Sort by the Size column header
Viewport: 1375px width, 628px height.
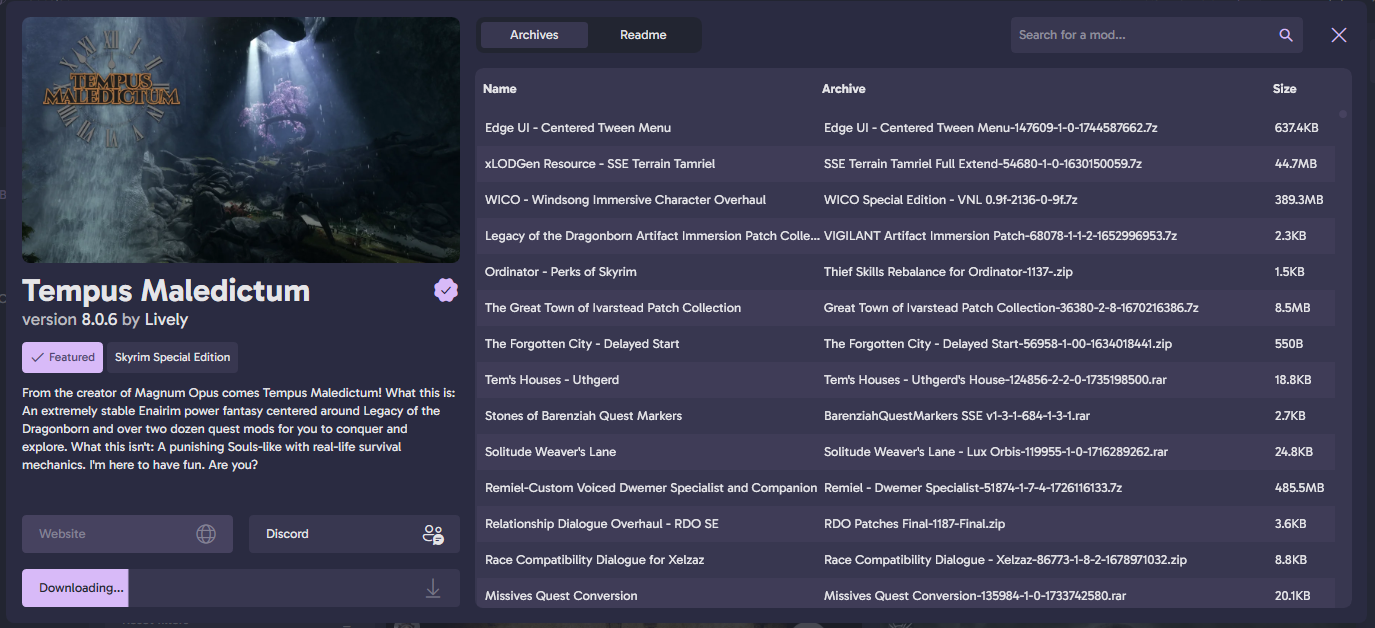click(x=1285, y=89)
